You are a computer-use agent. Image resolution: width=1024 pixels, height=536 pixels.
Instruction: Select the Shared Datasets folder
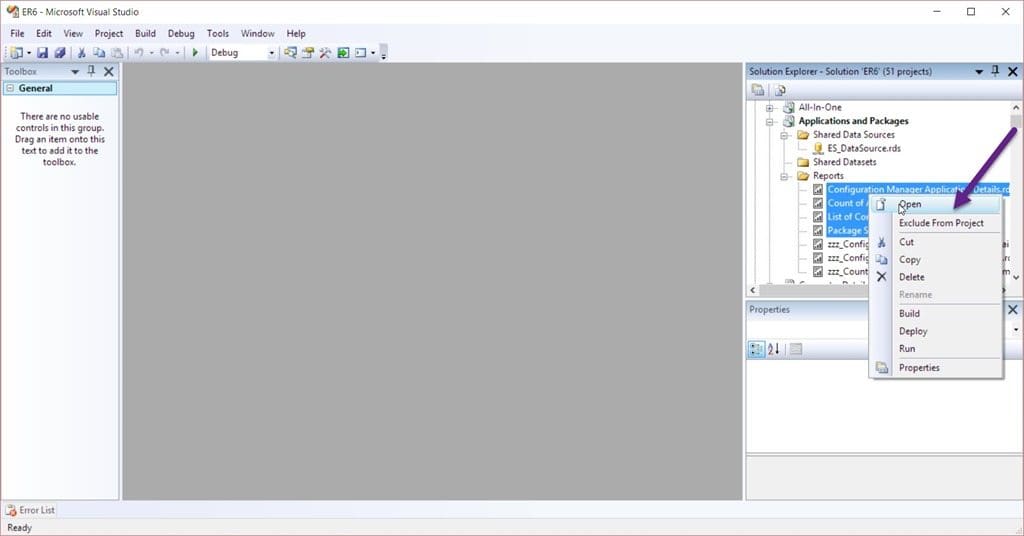[x=844, y=163]
